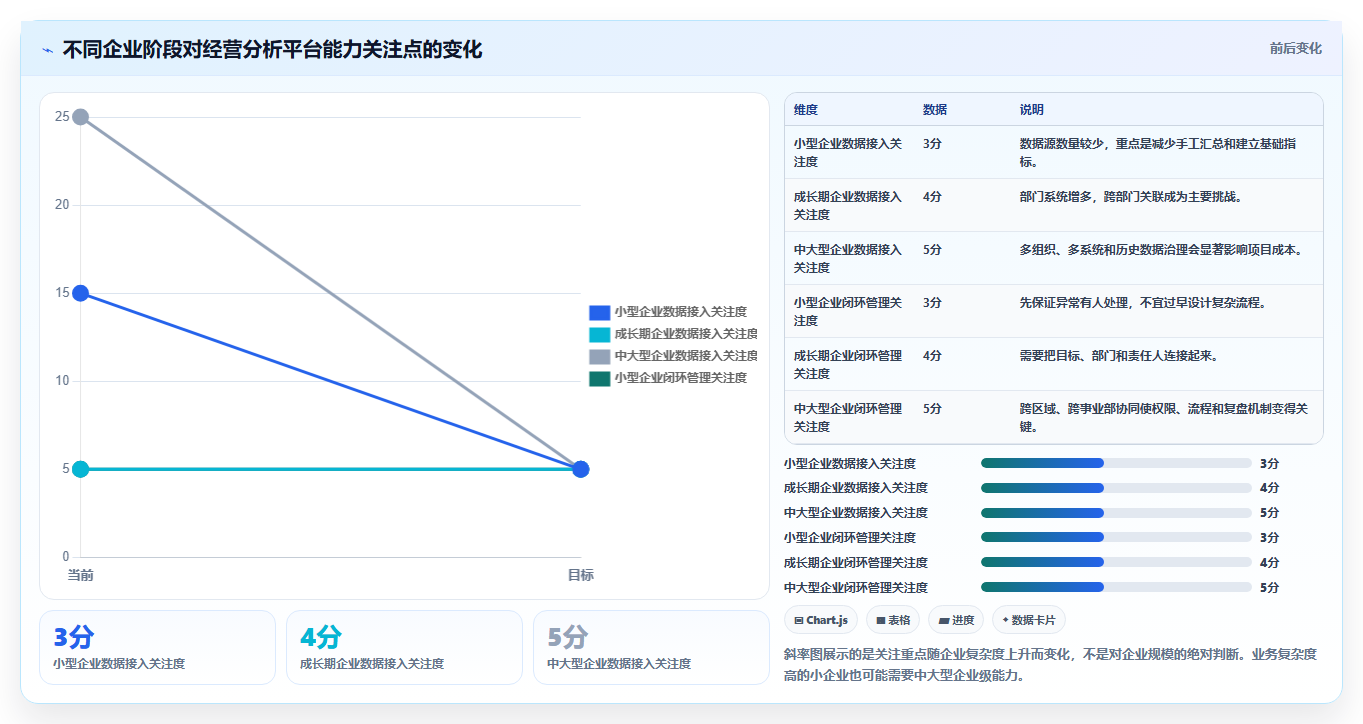Click the 小型企业数据接入关注度 progress bar
The width and height of the screenshot is (1363, 724).
[1116, 463]
